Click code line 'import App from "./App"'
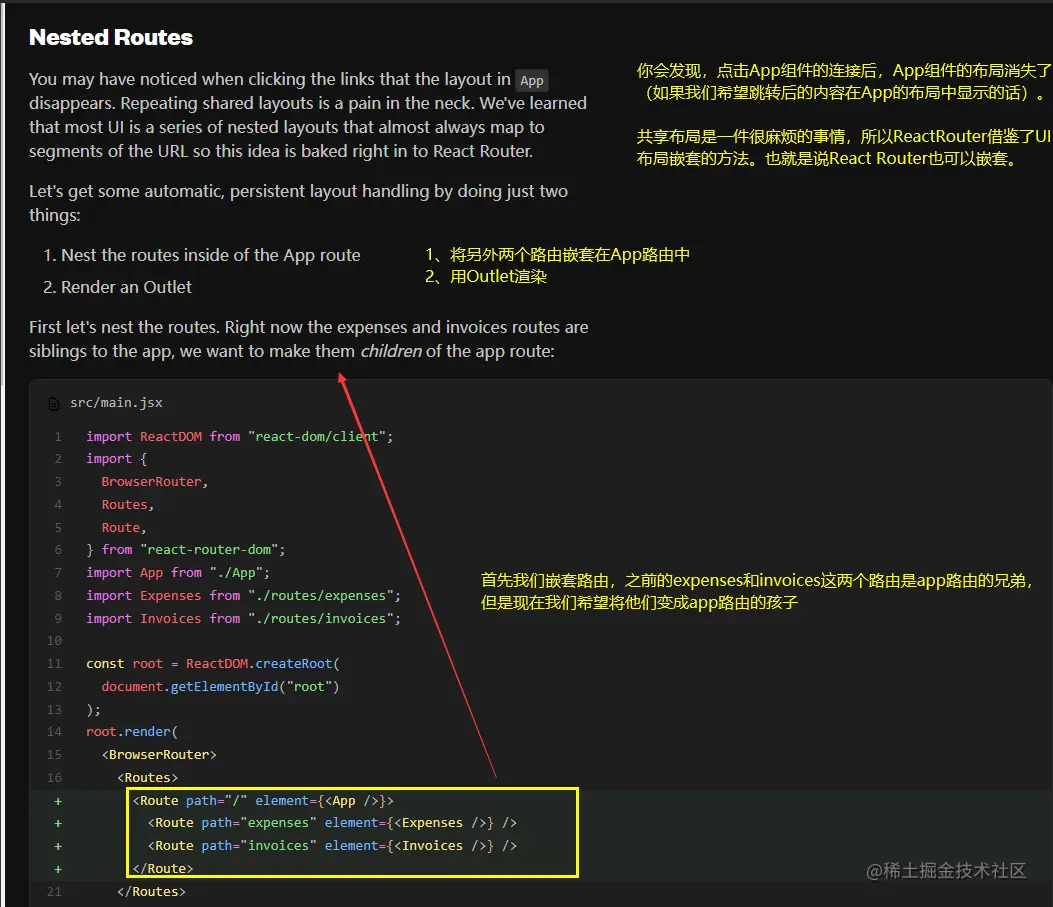 [178, 573]
